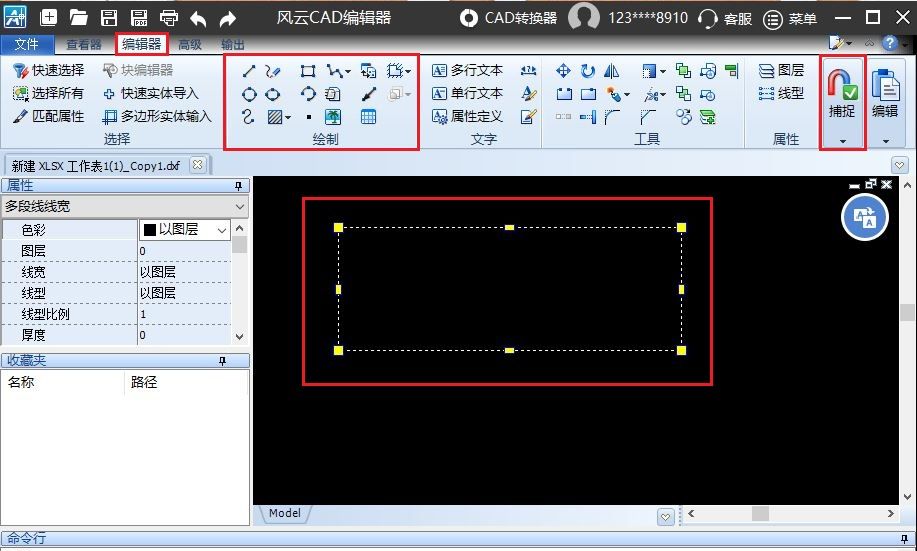Viewport: 917px width, 551px height.
Task: Click the Insert image palm-tree icon
Action: tap(333, 117)
